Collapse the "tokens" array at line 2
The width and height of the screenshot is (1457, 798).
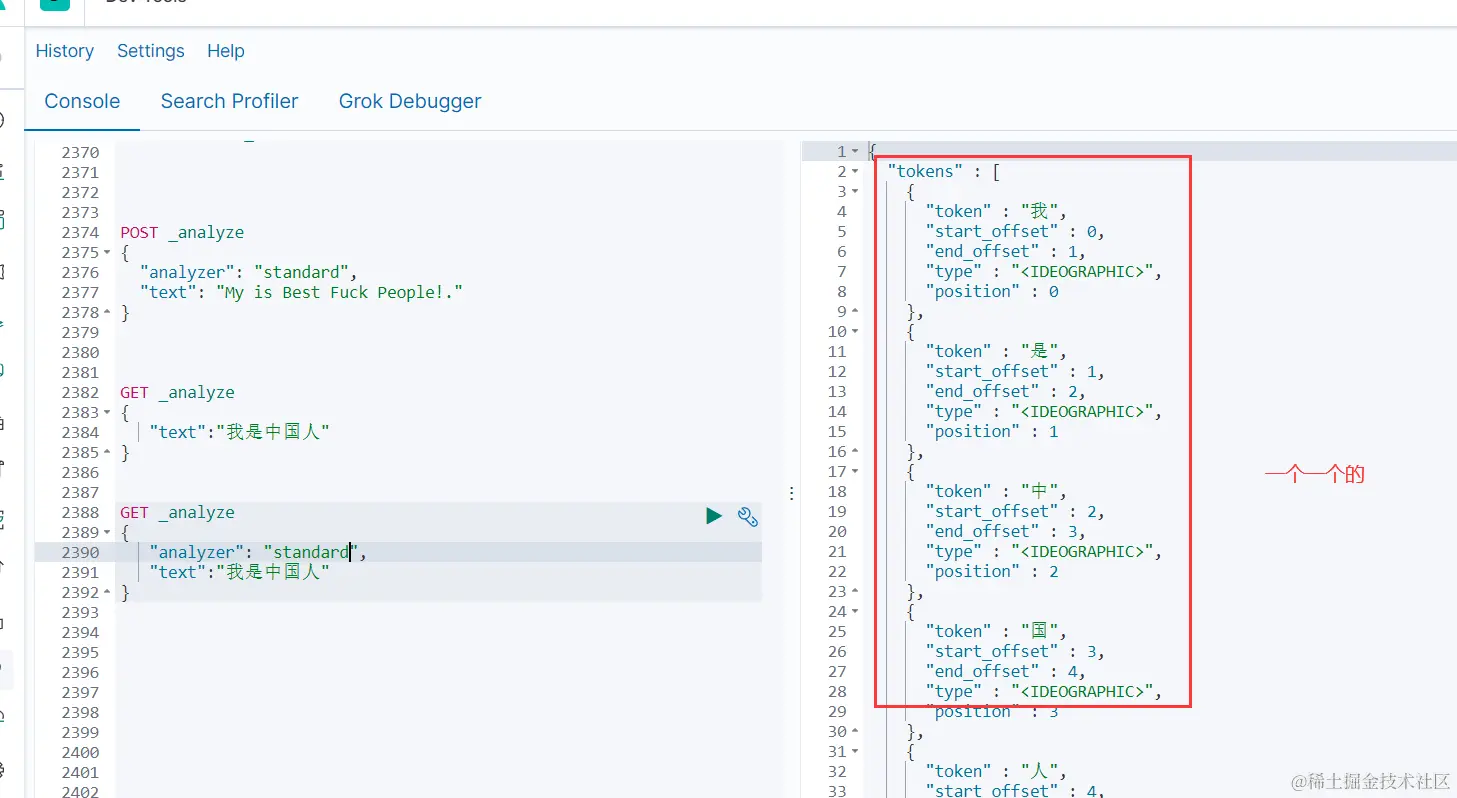click(855, 172)
